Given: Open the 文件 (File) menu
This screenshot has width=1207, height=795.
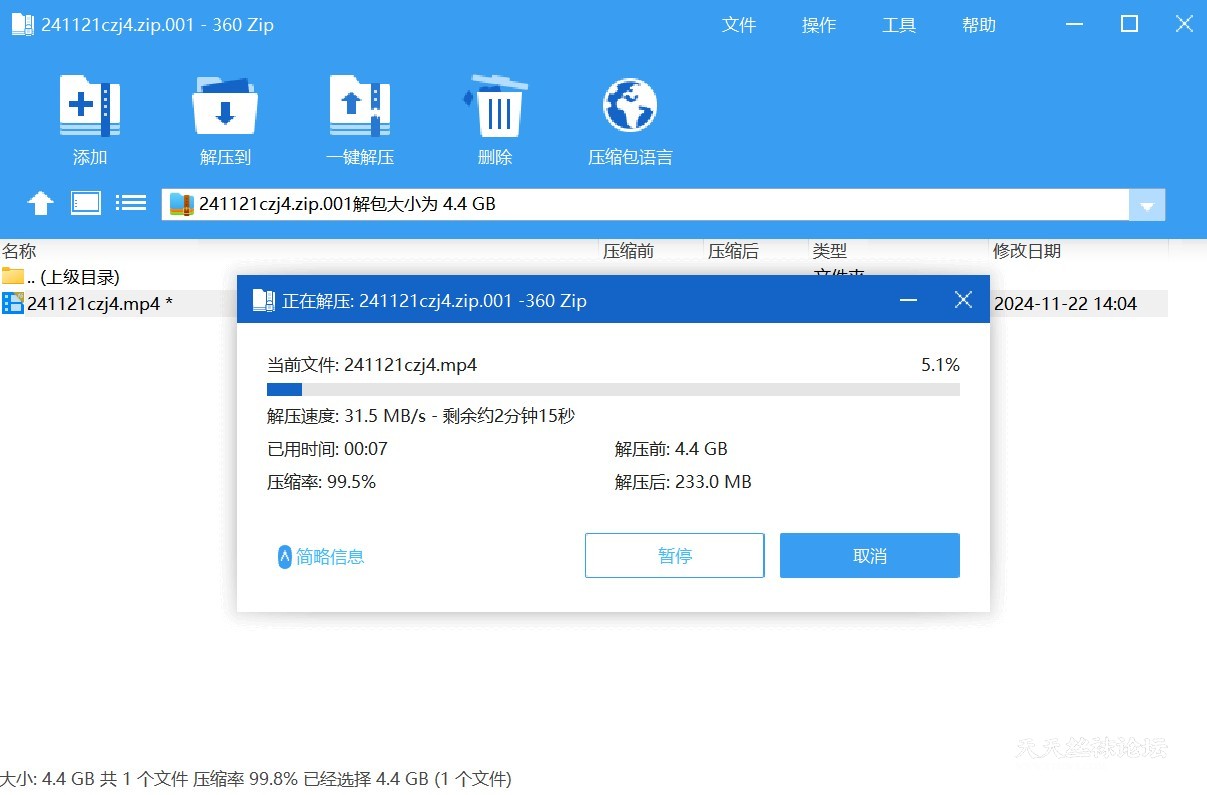Looking at the screenshot, I should point(740,25).
